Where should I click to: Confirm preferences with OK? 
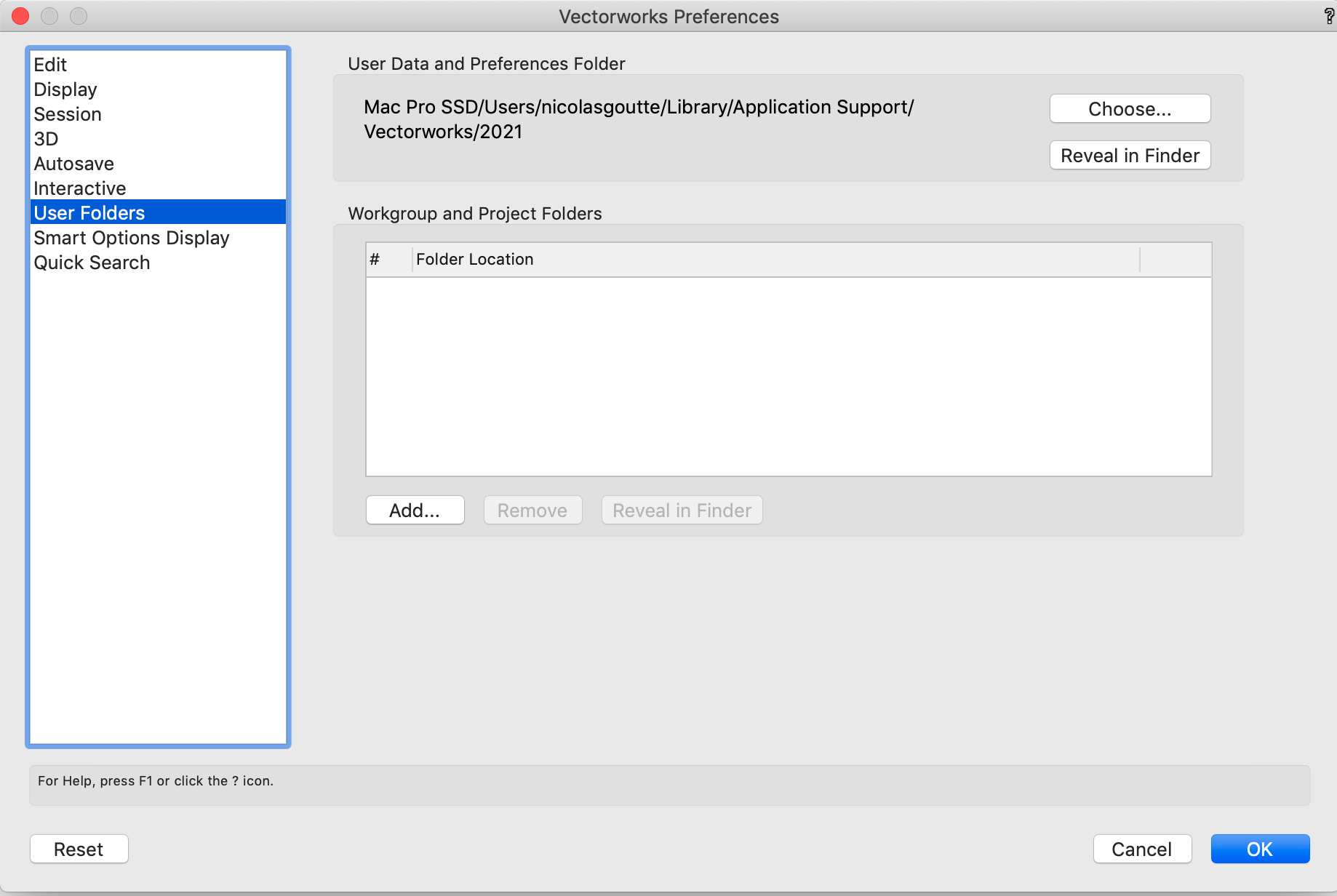click(1259, 849)
